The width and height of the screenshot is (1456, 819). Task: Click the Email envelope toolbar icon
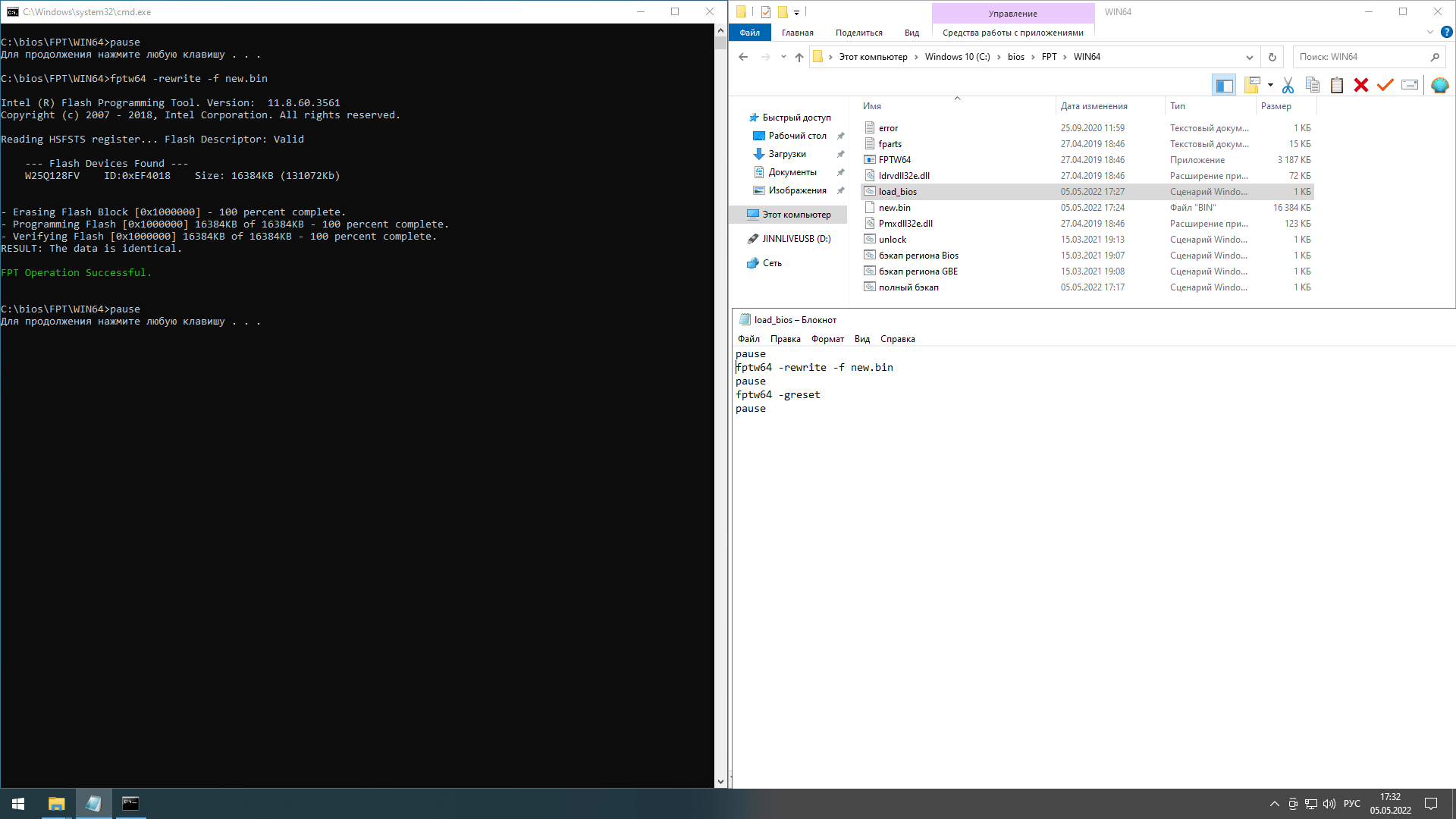(1410, 85)
